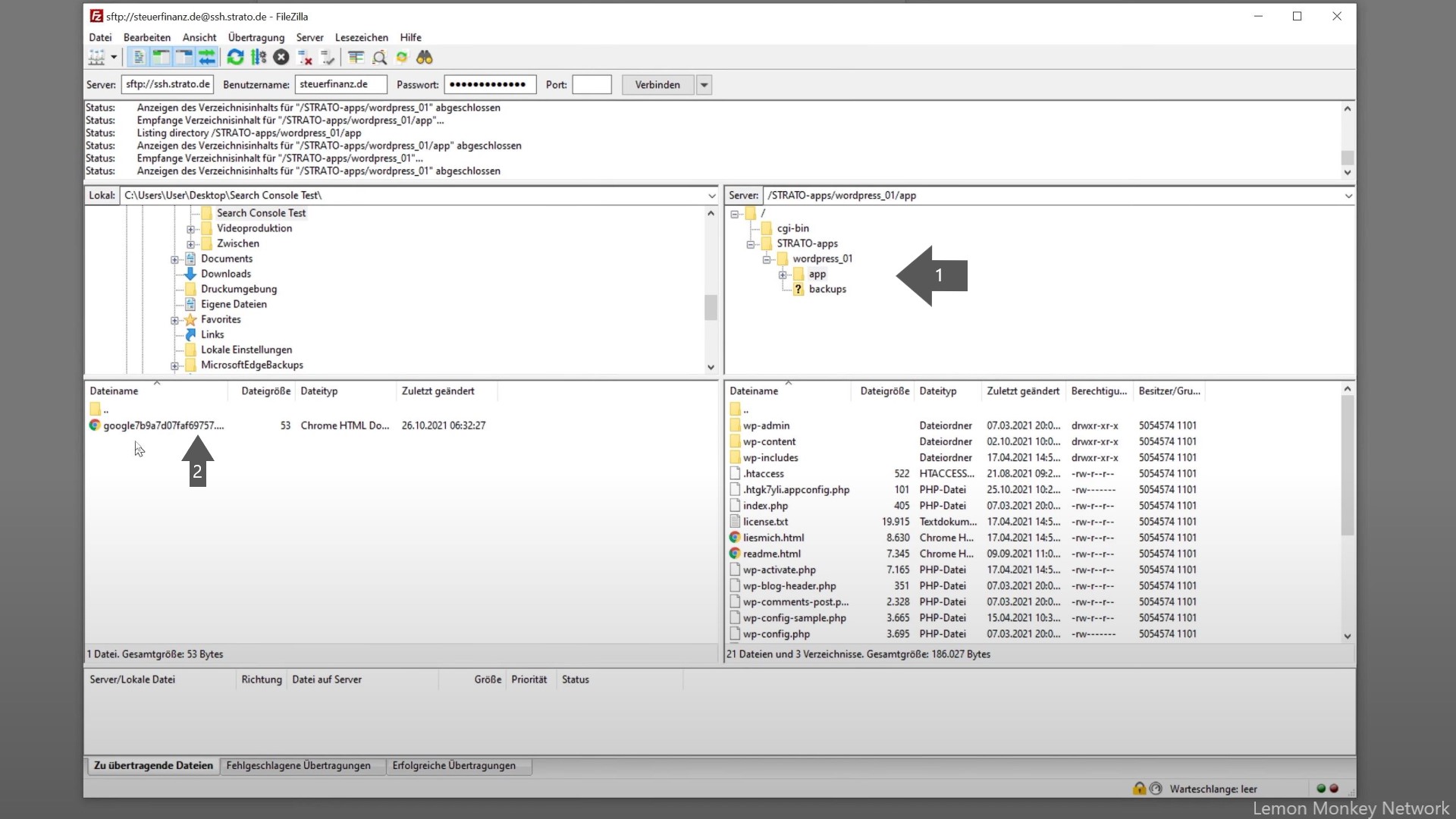Viewport: 1456px width, 819px height.
Task: Toggle directory comparison
Action: pyautogui.click(x=379, y=57)
